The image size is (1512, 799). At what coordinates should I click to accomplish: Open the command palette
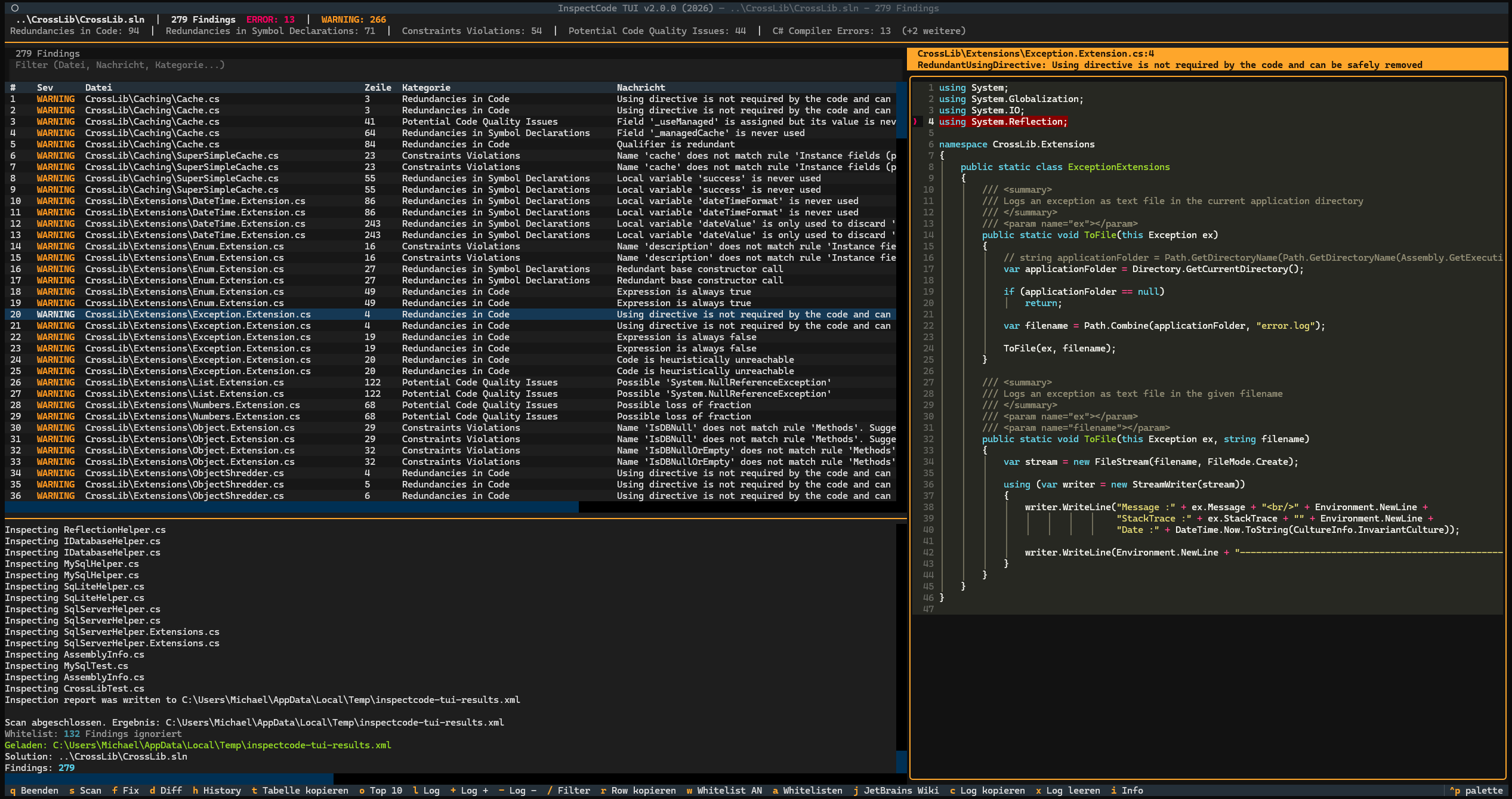point(1476,790)
